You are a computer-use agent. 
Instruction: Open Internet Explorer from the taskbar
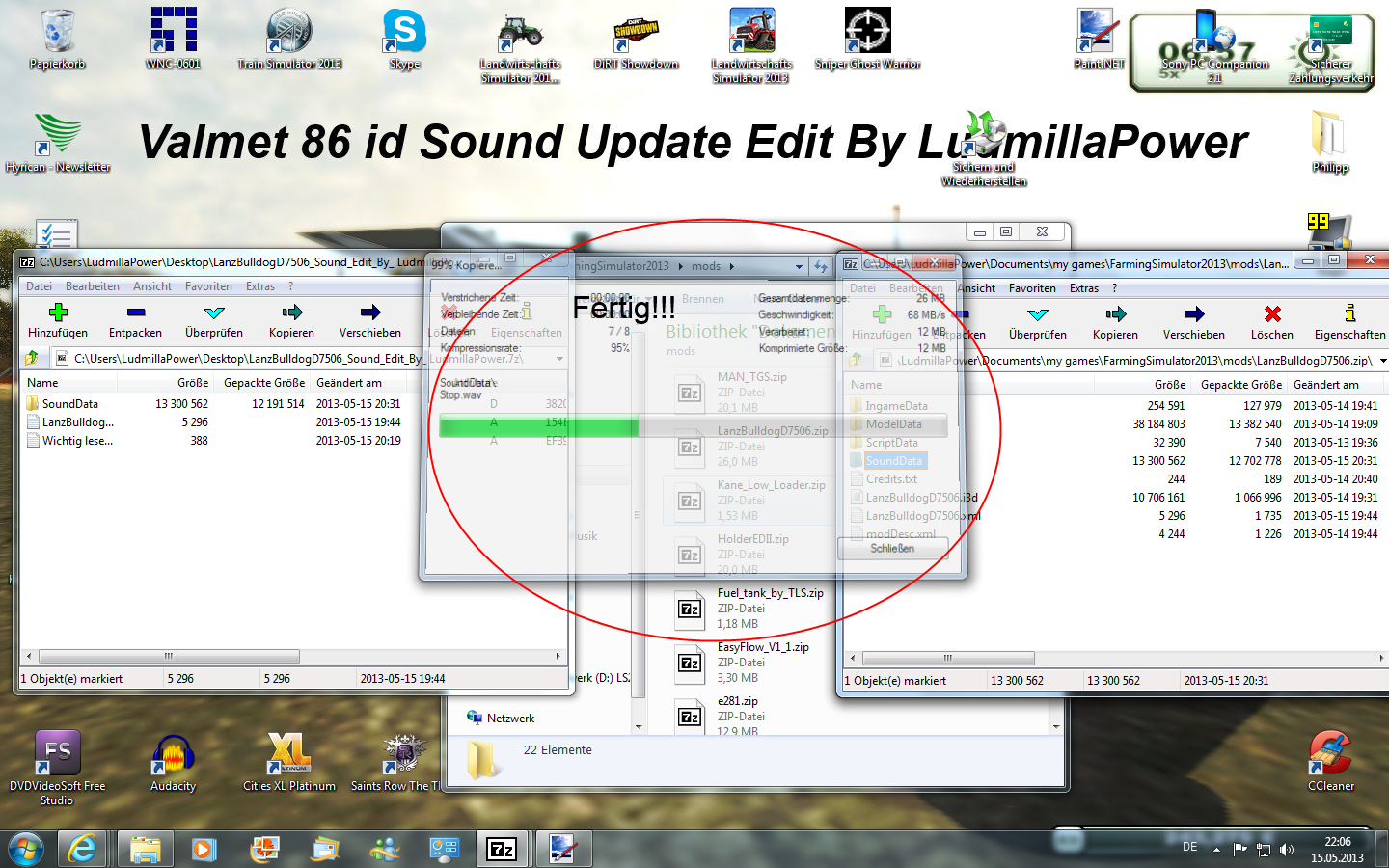(83, 849)
